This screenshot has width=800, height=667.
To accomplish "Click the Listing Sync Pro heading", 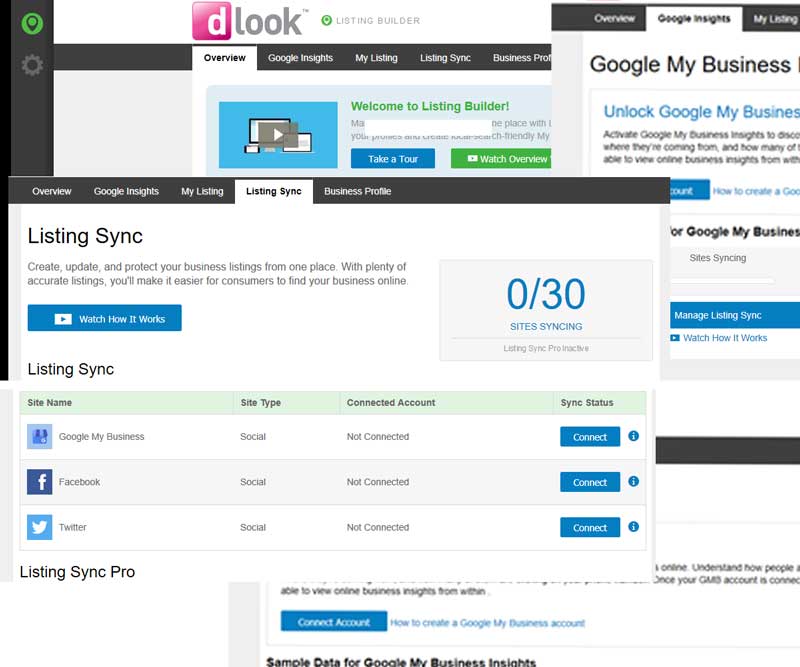I will [78, 572].
